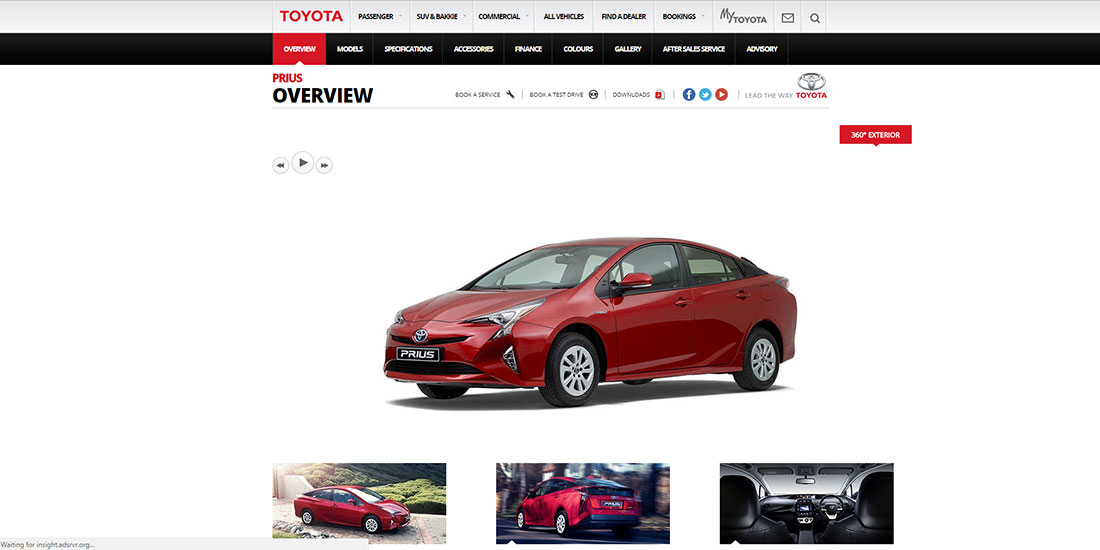Select the Overview tab
1100x550 pixels.
coord(300,49)
